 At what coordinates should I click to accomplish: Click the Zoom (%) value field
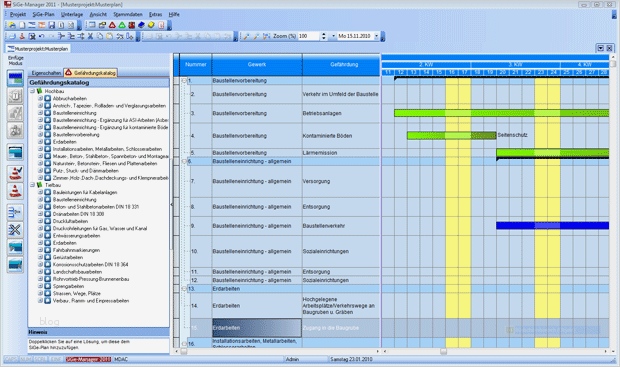(309, 36)
